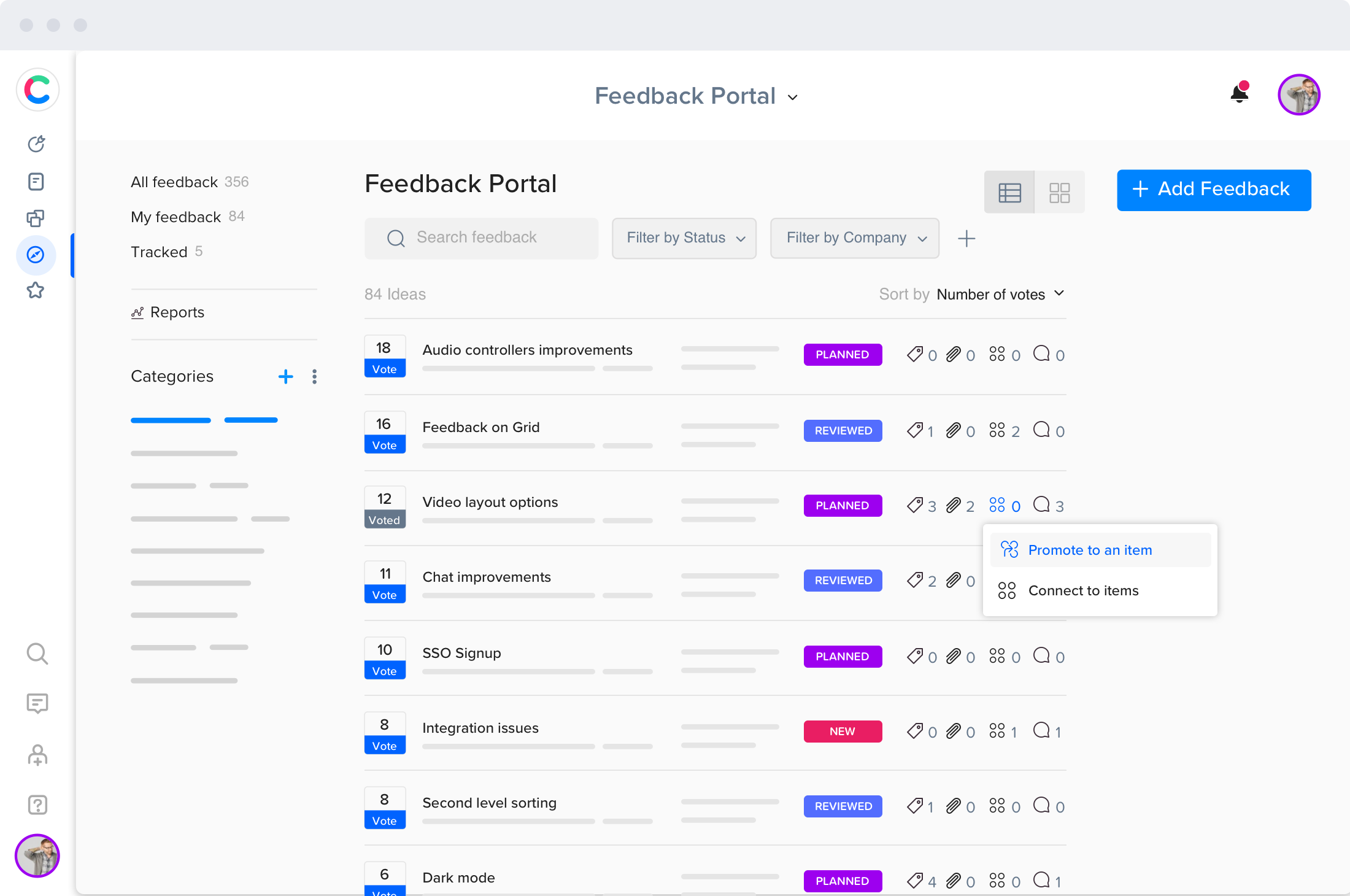Viewport: 1350px width, 896px height.
Task: Change Sort by Number of votes option
Action: click(1000, 295)
